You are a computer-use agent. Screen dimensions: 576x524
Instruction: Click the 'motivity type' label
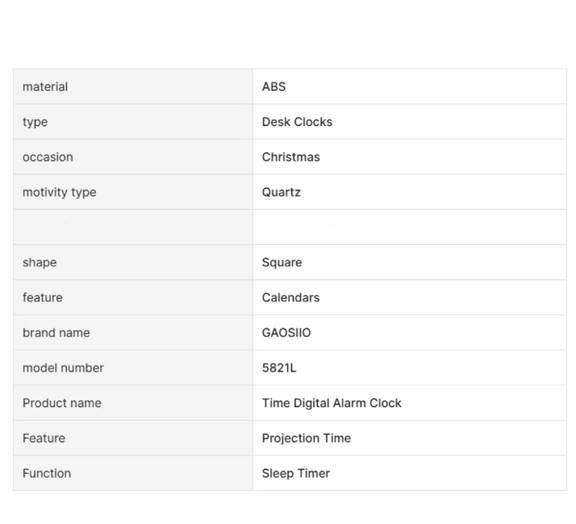coord(59,192)
